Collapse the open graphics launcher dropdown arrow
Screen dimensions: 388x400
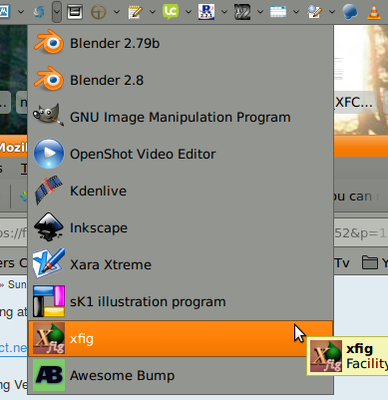57,12
